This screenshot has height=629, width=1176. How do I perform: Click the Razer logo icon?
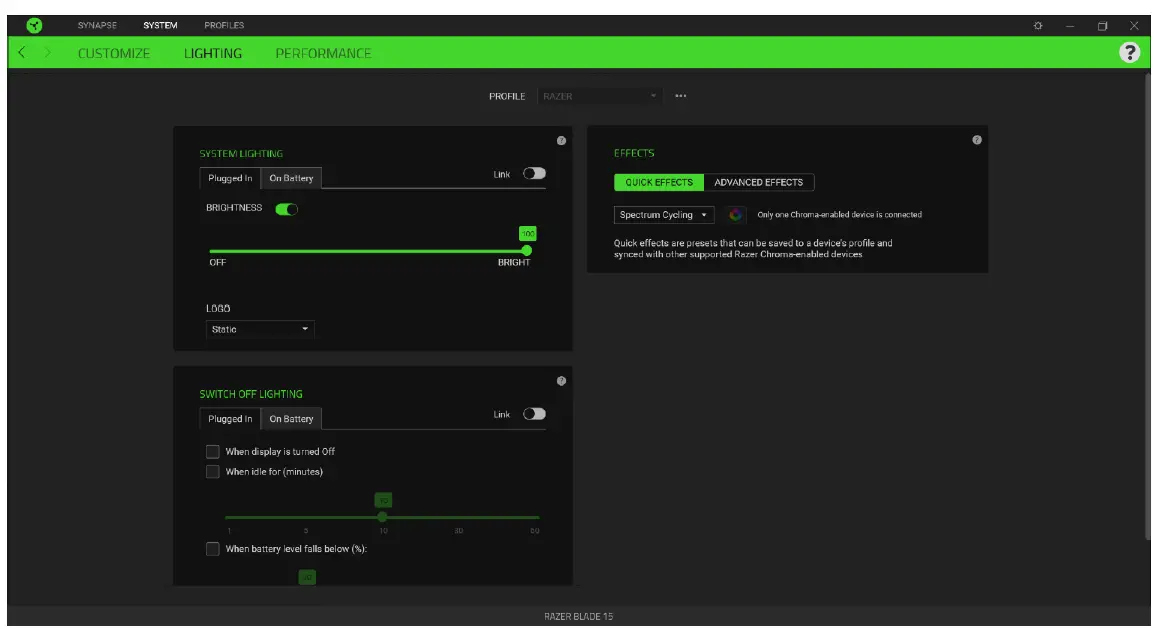pyautogui.click(x=34, y=25)
